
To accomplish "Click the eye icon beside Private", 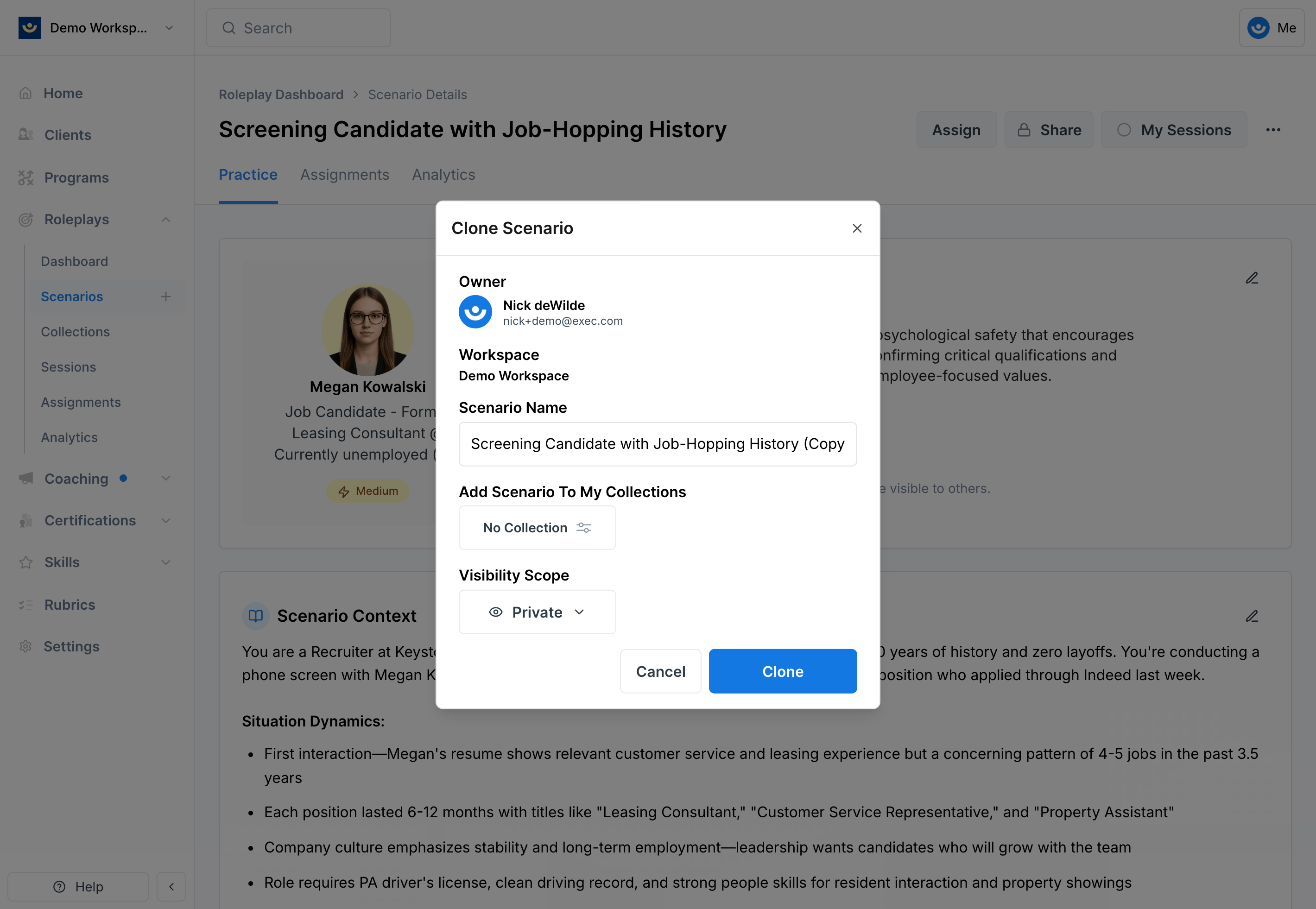I will click(496, 612).
